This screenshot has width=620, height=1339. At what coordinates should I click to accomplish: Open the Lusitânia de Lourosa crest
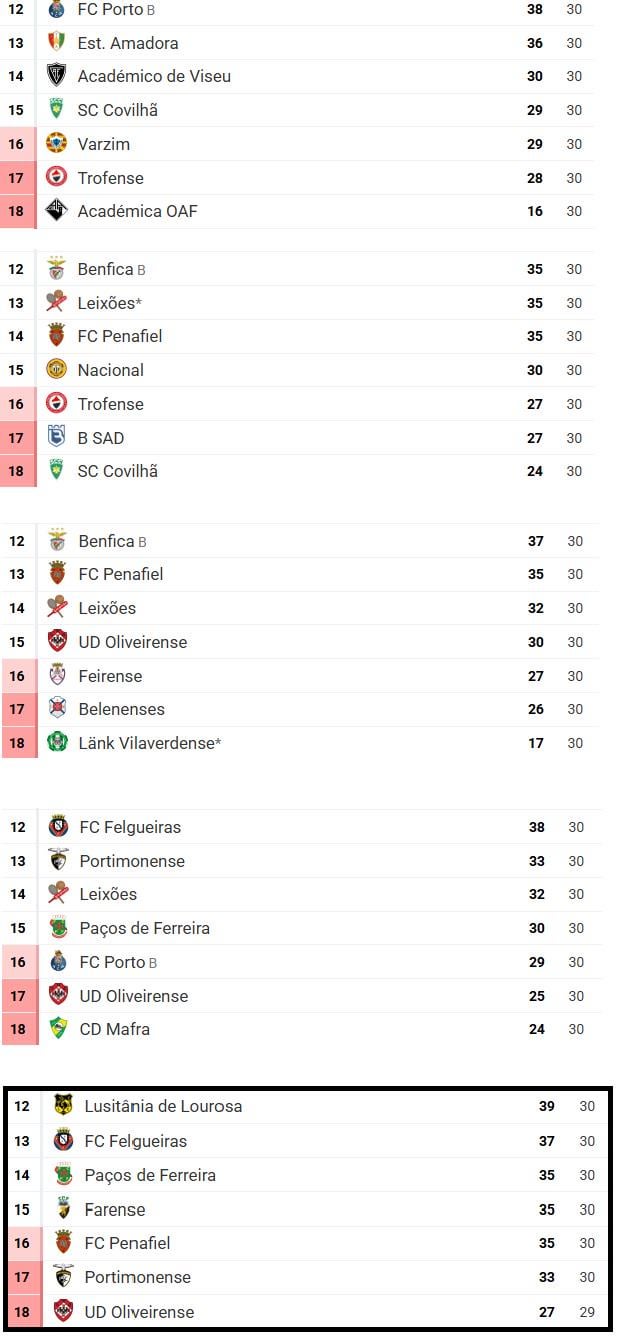63,1106
